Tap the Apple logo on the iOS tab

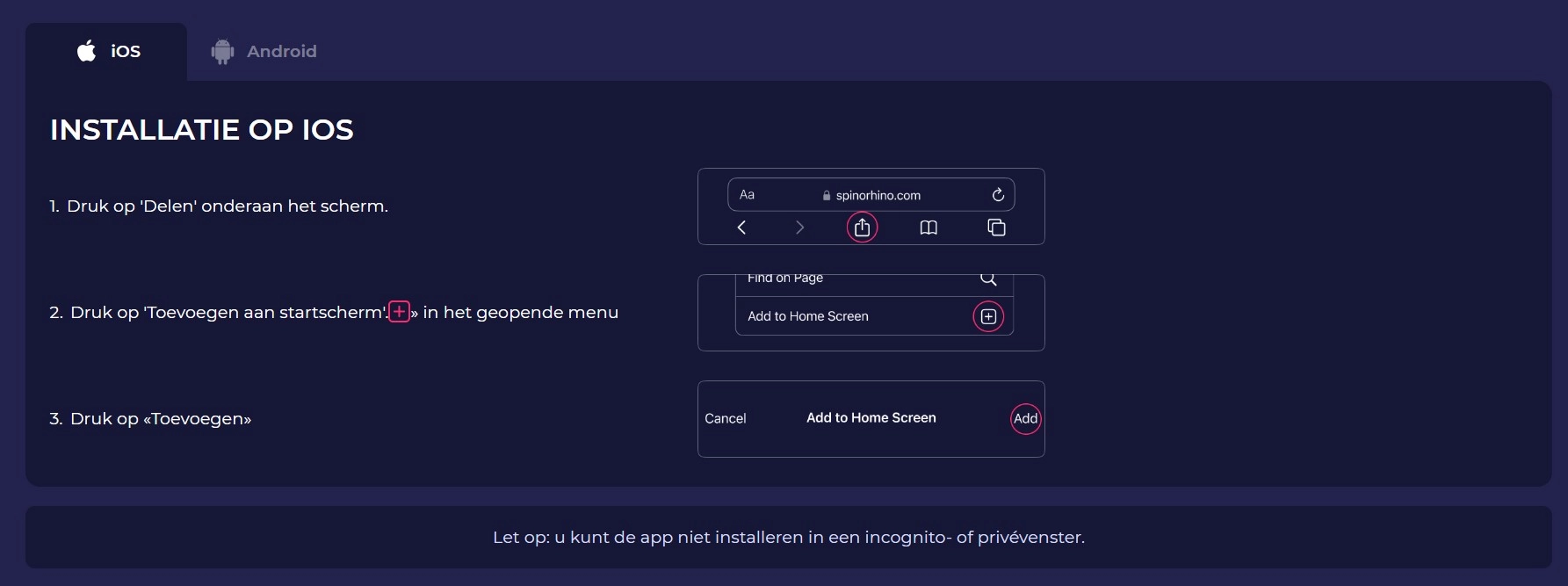click(x=85, y=51)
